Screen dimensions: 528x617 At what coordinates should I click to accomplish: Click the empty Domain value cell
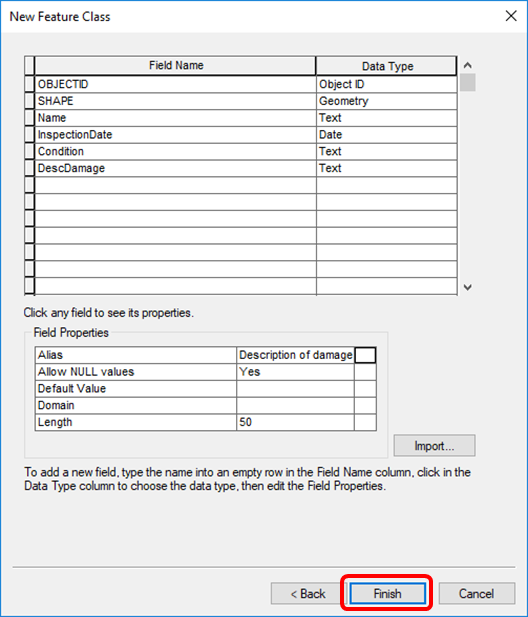pos(295,405)
